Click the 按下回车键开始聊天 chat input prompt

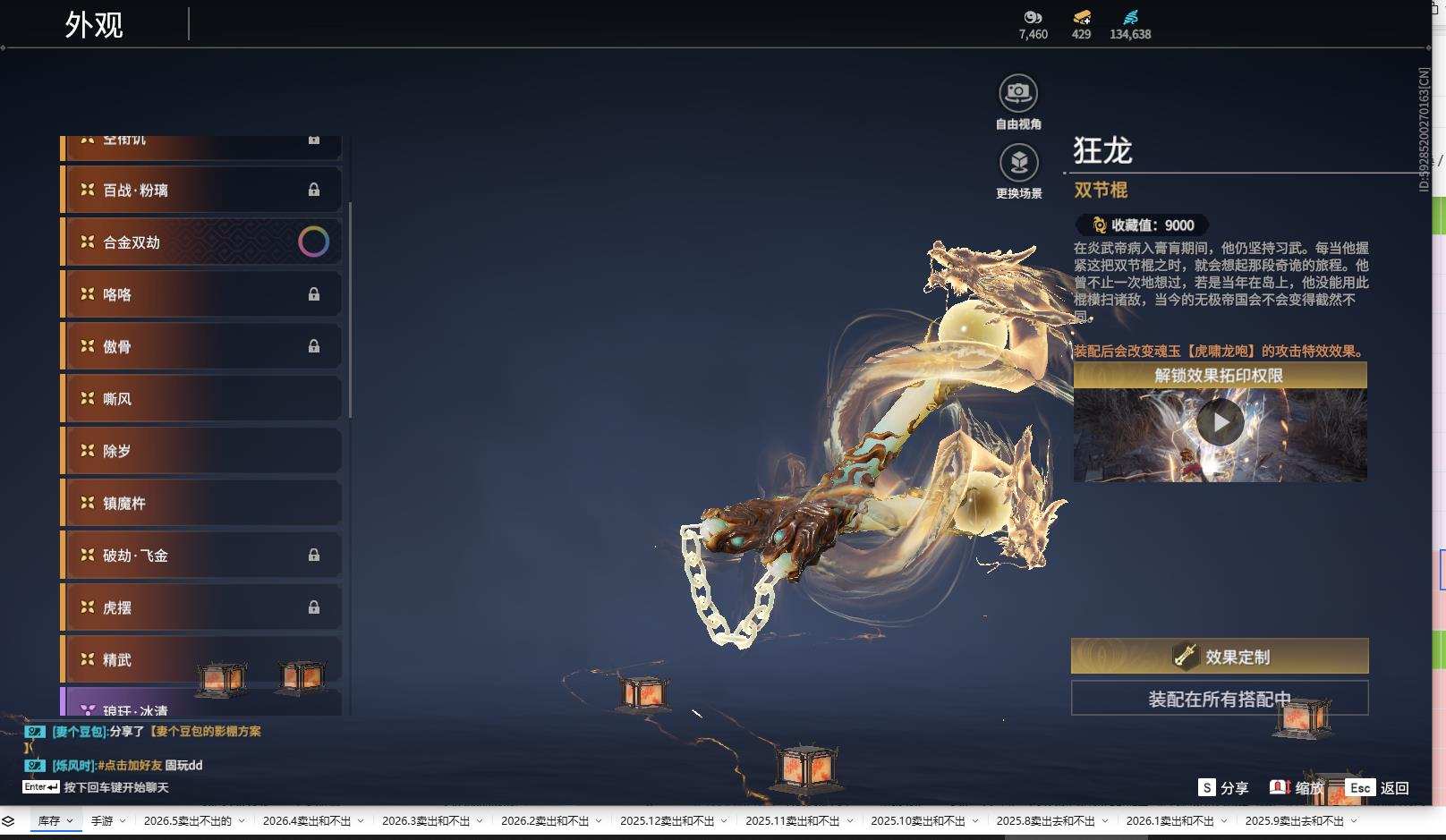pyautogui.click(x=116, y=787)
